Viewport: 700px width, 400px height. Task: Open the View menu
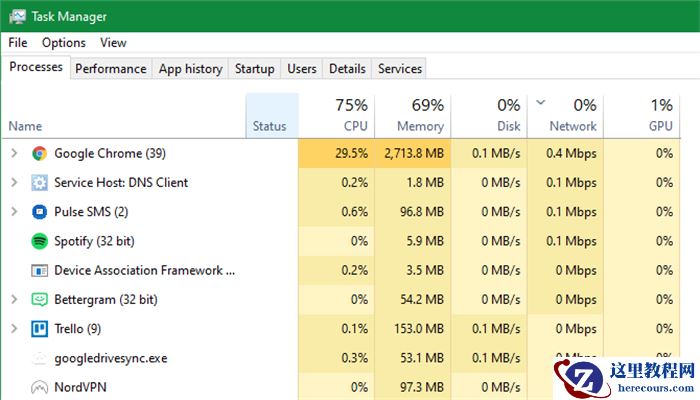[113, 43]
